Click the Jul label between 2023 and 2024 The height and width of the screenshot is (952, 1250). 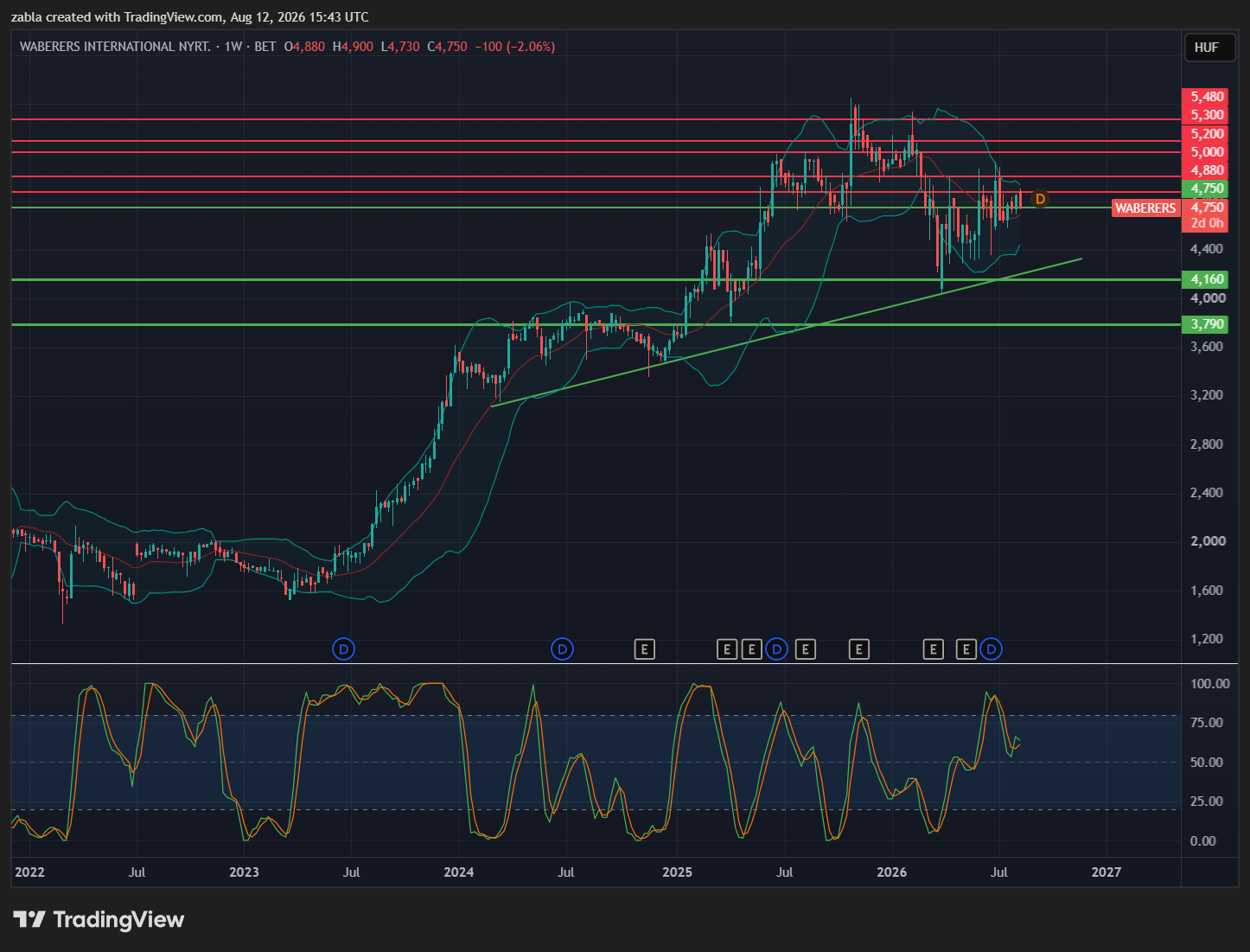tap(351, 872)
